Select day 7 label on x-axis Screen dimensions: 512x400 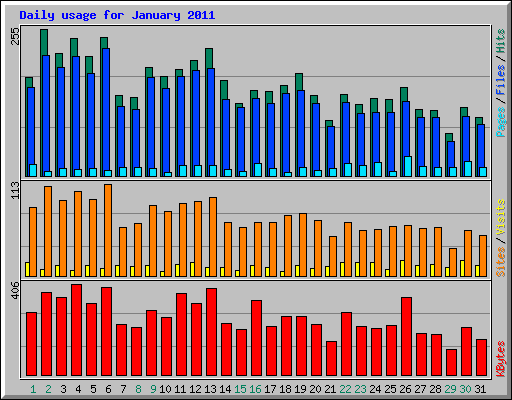tap(123, 389)
